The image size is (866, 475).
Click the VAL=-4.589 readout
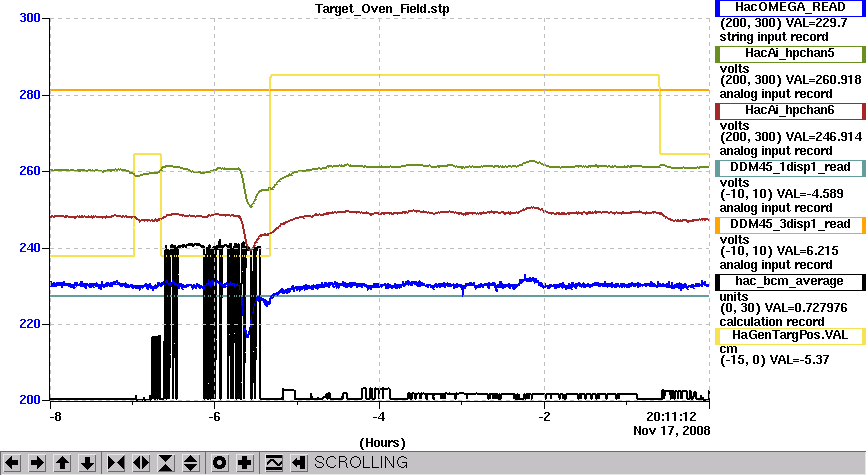click(x=810, y=194)
